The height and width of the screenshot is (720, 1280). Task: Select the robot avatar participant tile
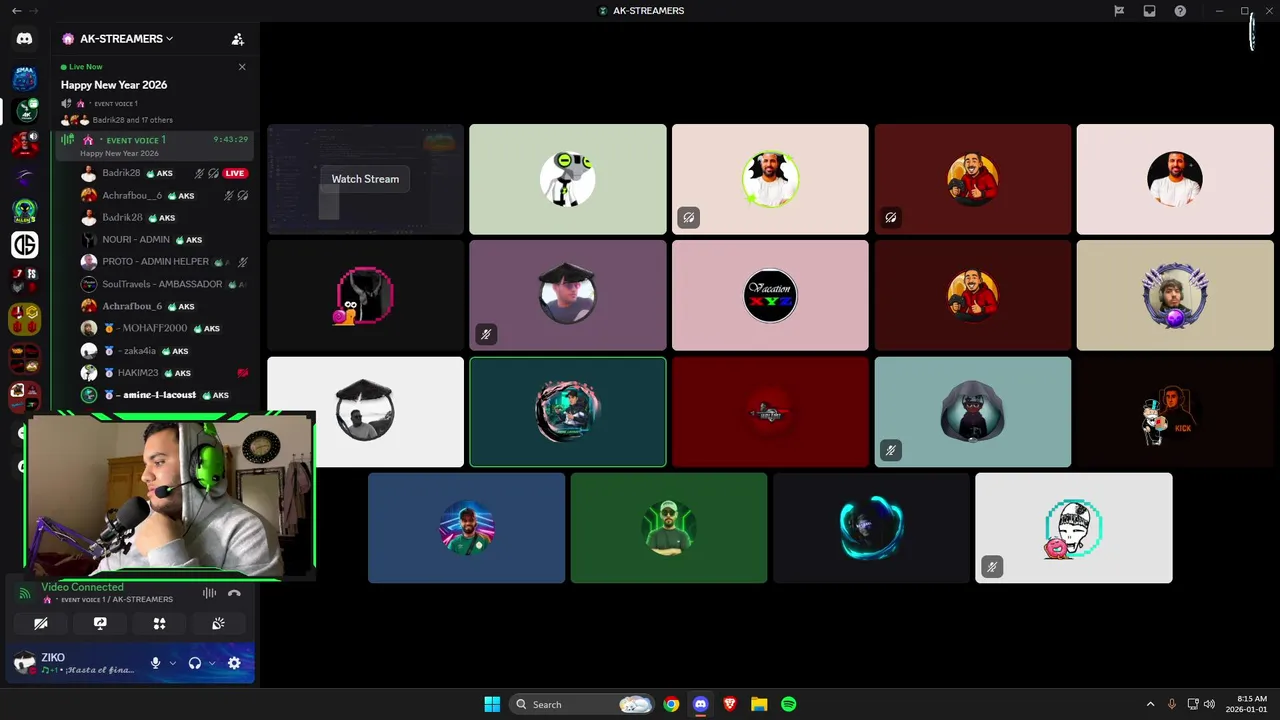click(x=567, y=179)
